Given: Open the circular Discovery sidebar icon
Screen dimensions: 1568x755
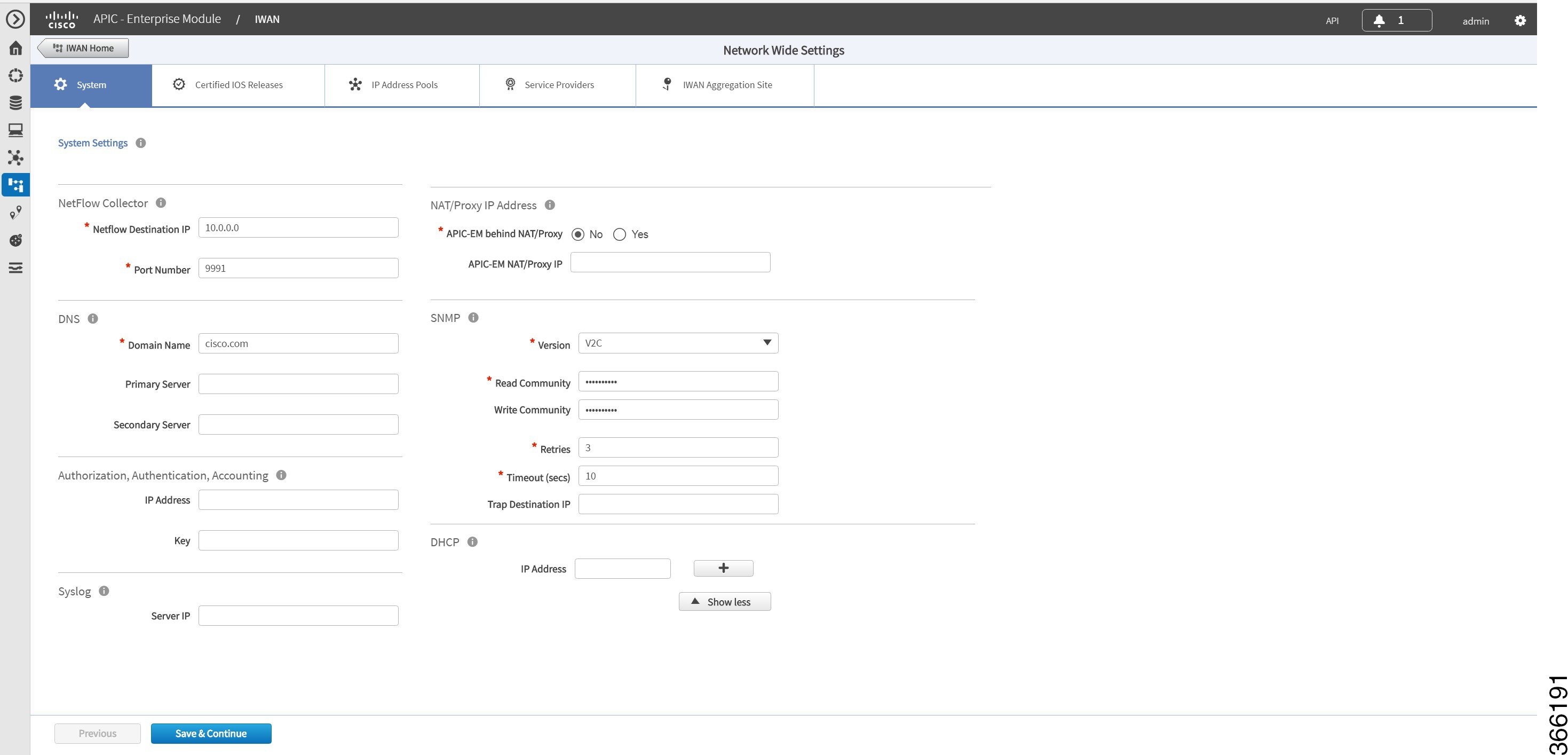Looking at the screenshot, I should (15, 75).
